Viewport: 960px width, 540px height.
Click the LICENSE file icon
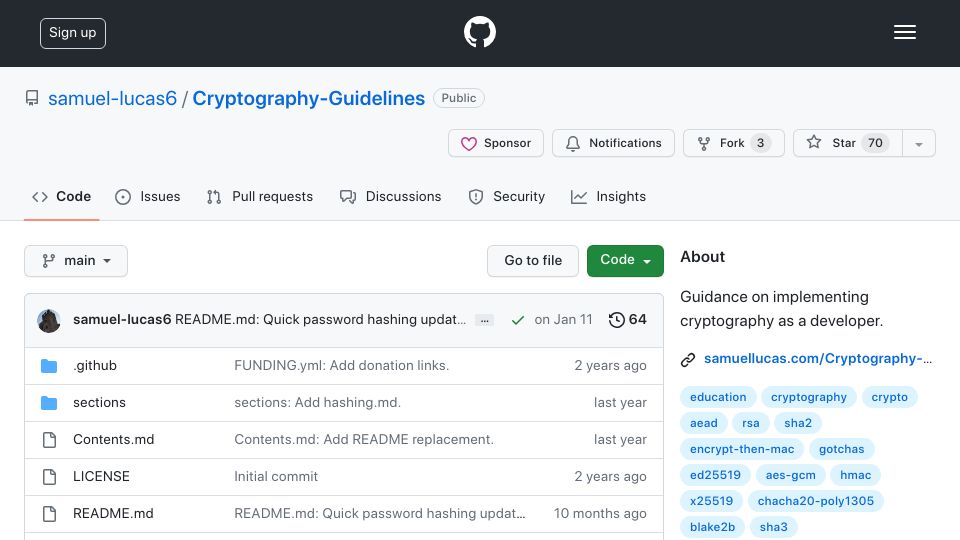(50, 477)
